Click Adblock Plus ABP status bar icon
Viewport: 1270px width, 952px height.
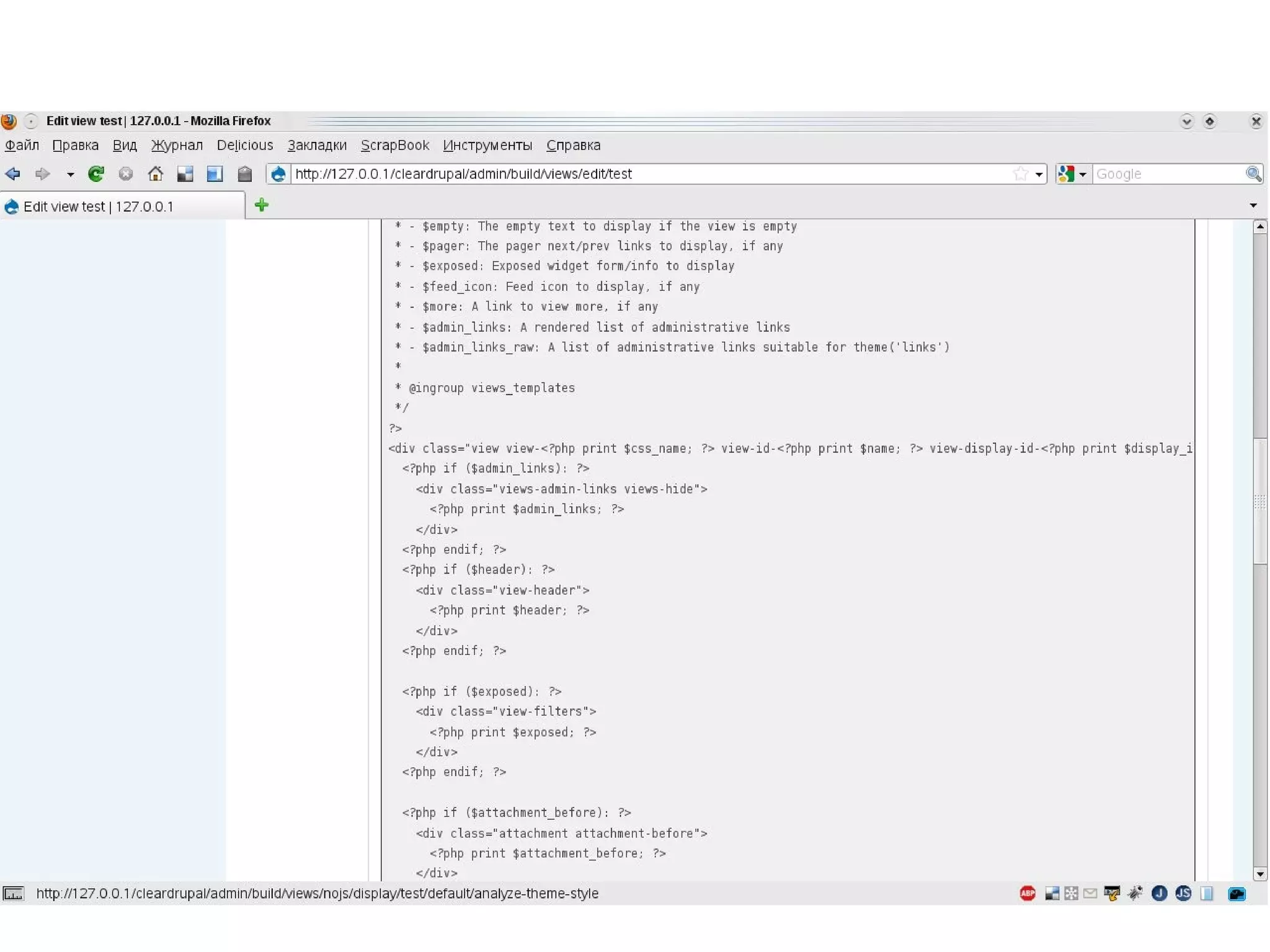pyautogui.click(x=1028, y=894)
